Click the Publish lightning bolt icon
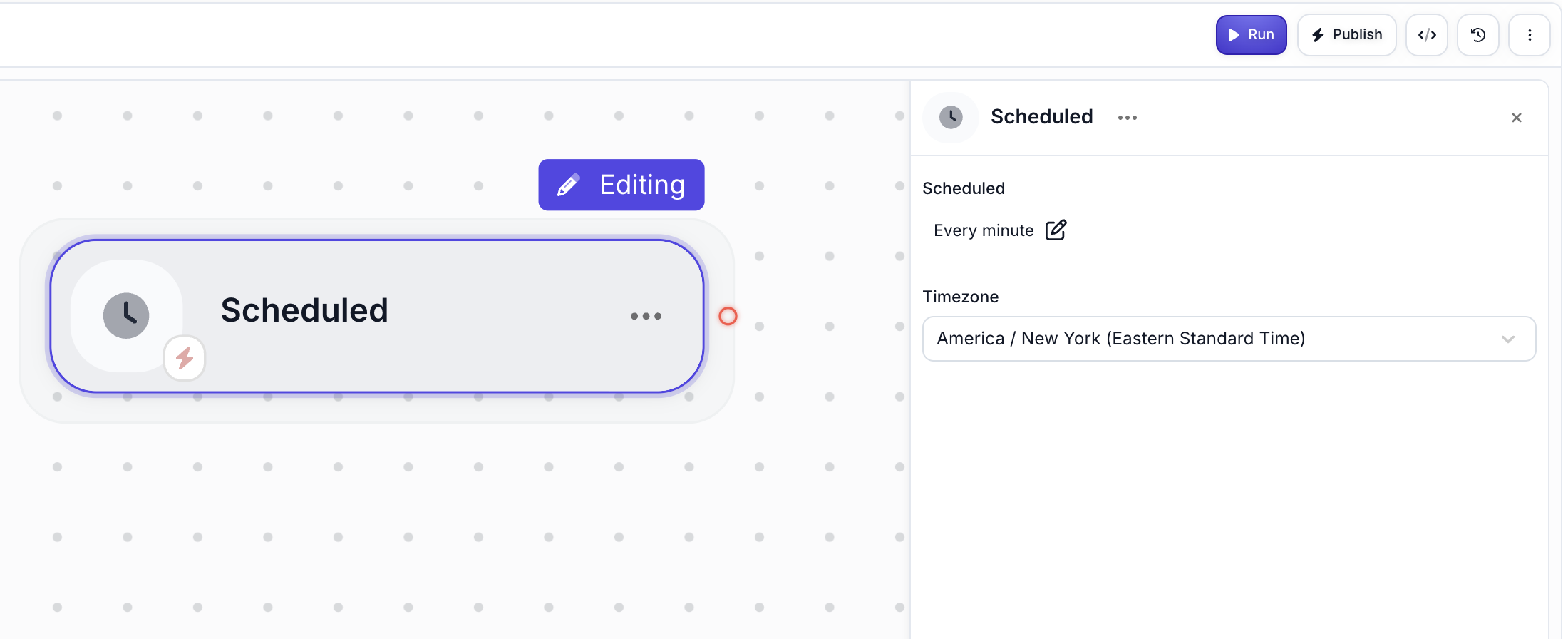Viewport: 1568px width, 639px height. coord(1318,34)
